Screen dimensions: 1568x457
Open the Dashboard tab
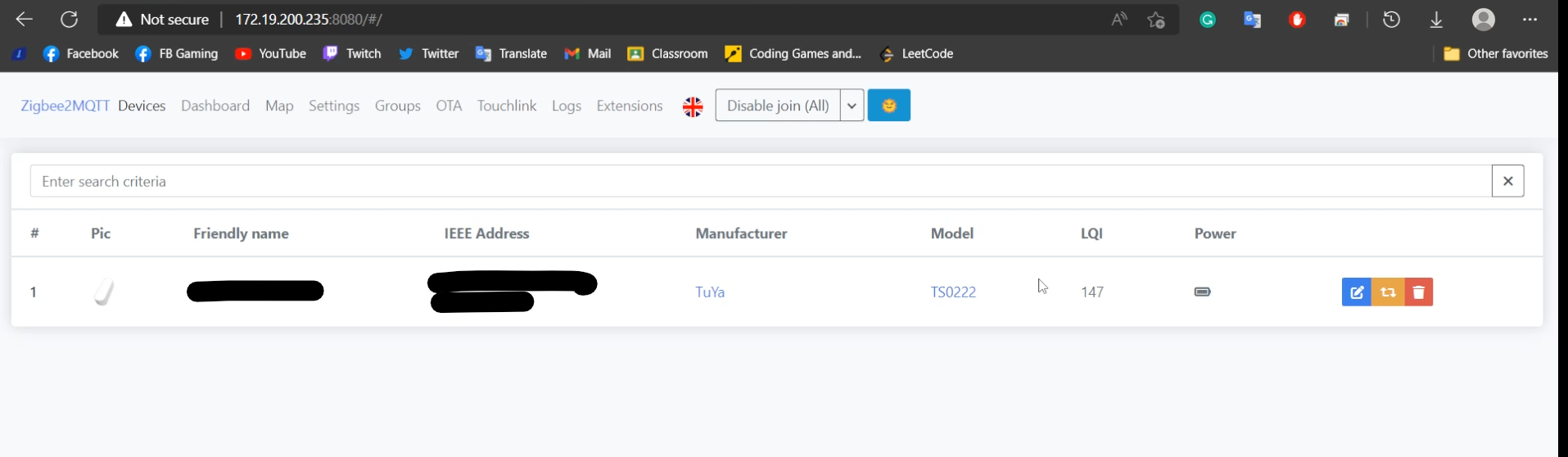[215, 106]
